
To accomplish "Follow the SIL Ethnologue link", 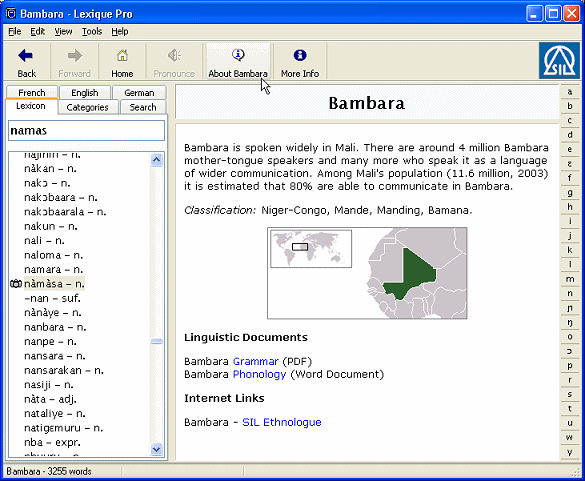I will [x=282, y=422].
